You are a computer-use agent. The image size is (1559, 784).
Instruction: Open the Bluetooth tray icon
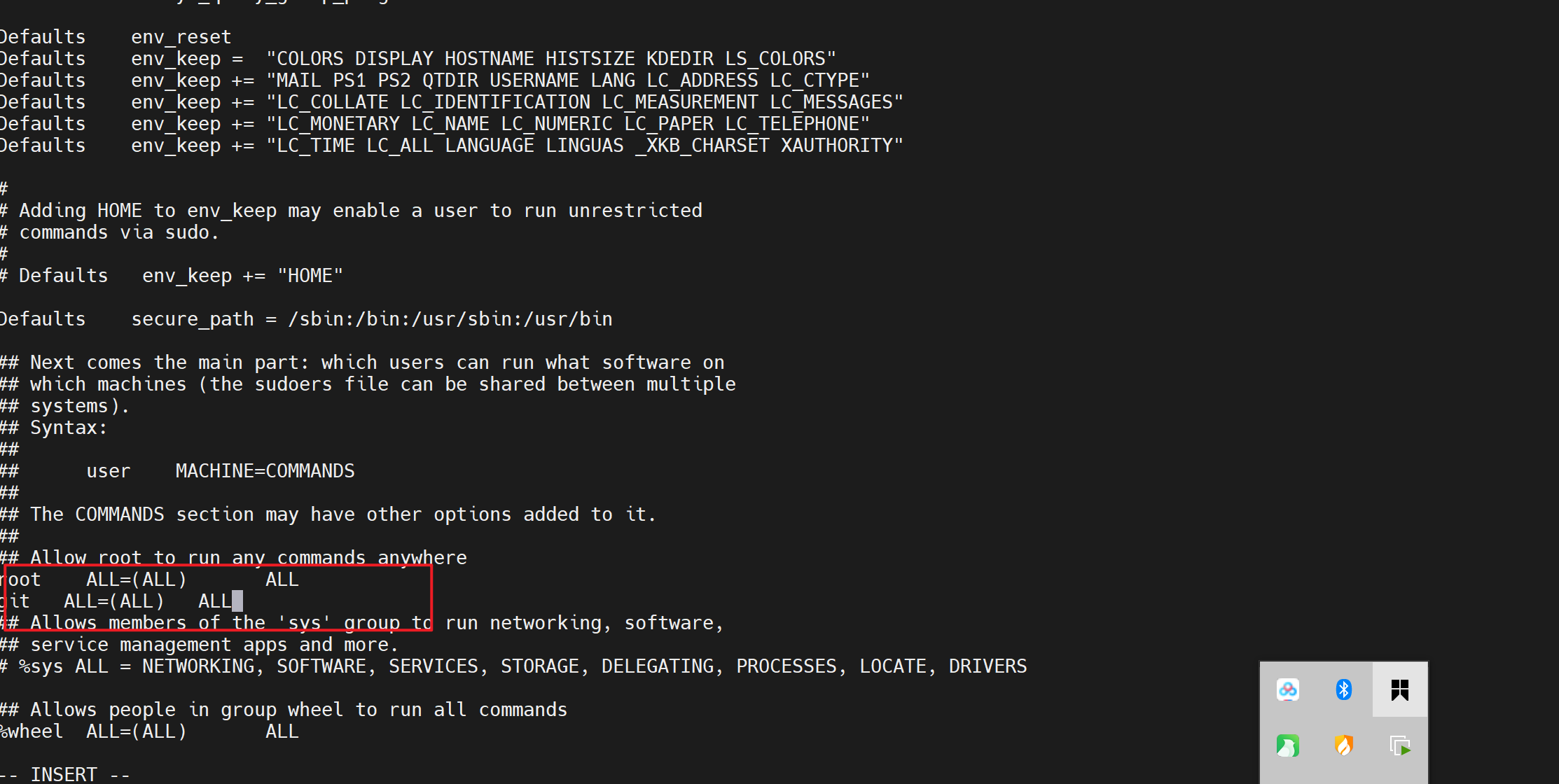click(x=1343, y=689)
